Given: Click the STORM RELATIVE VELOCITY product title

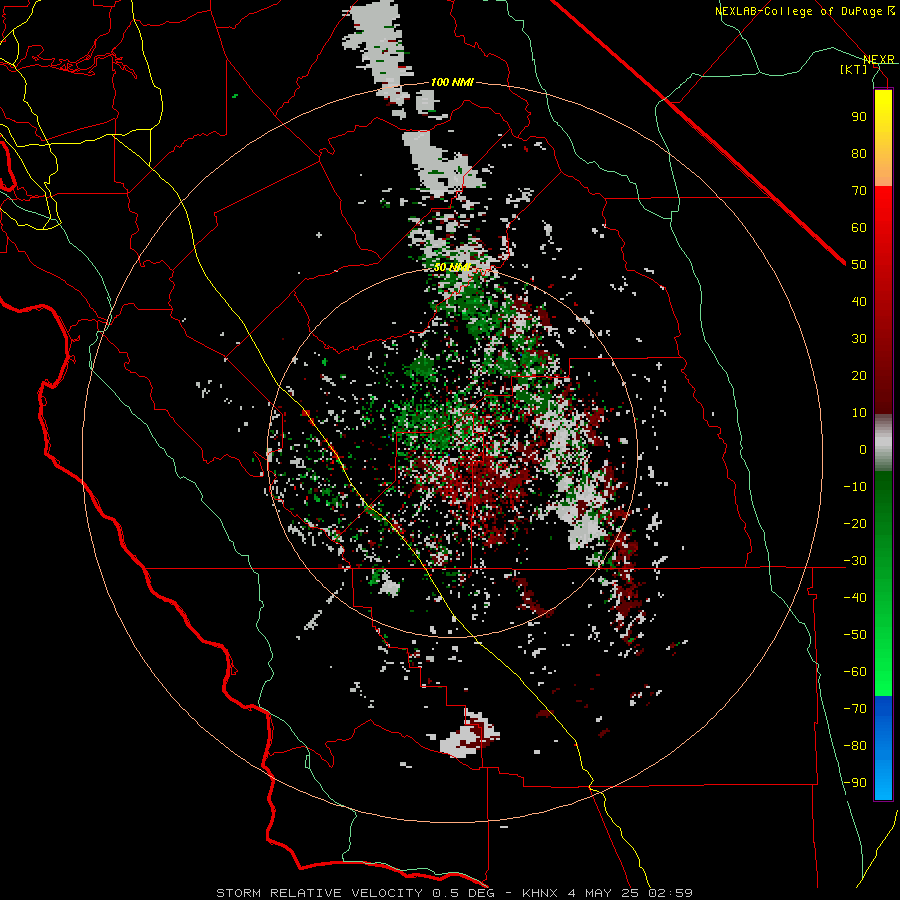Looking at the screenshot, I should (x=319, y=893).
